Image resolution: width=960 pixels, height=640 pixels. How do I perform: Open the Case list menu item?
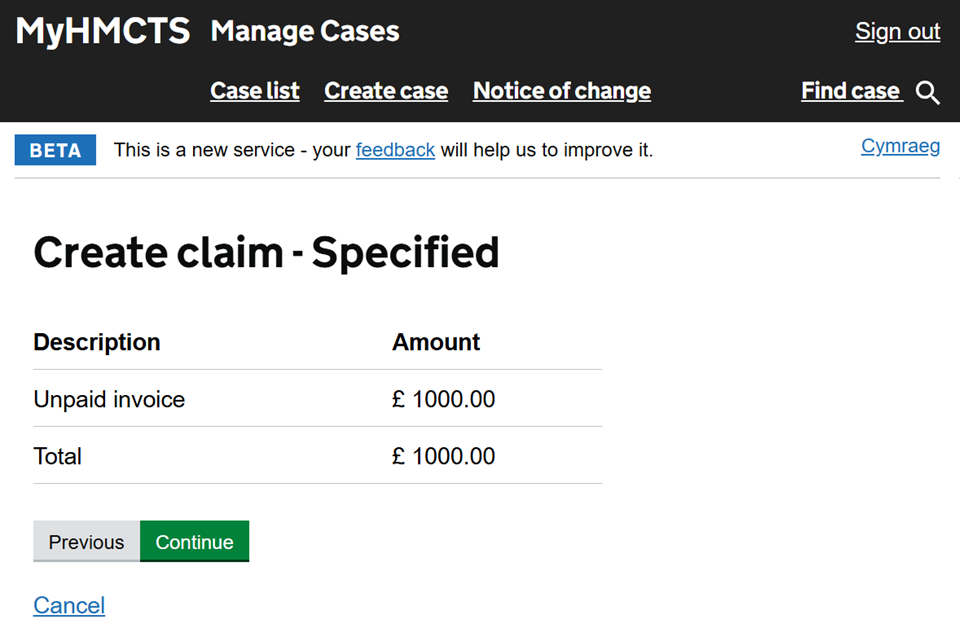pyautogui.click(x=255, y=91)
